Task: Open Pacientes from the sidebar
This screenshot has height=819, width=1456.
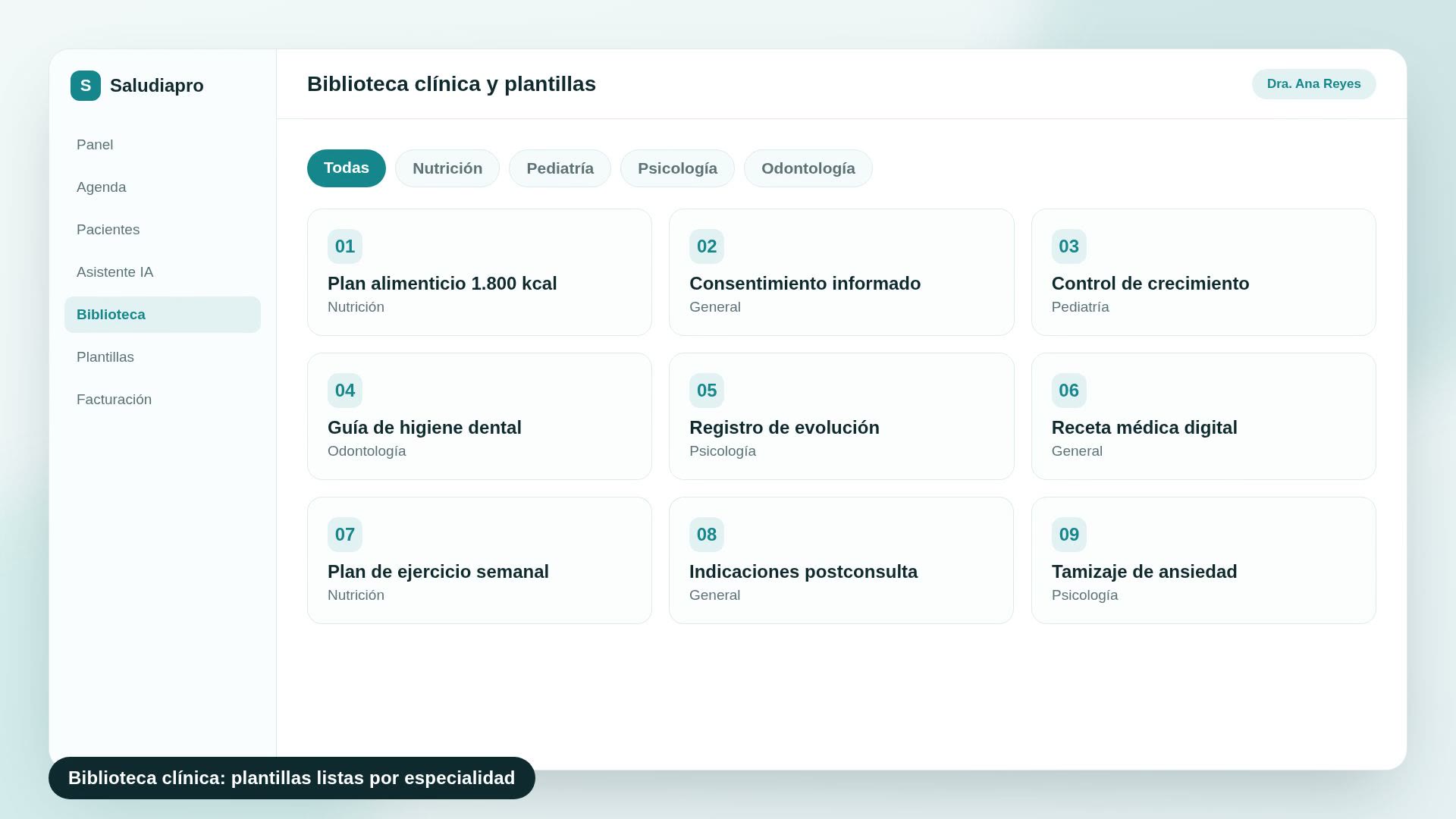Action: (x=162, y=230)
